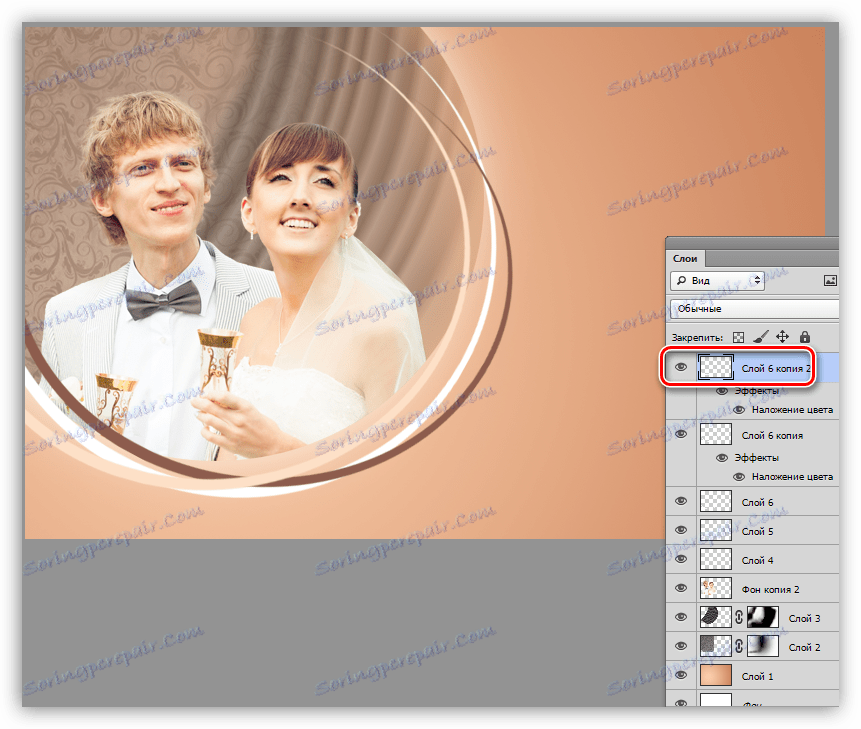861x729 pixels.
Task: Enable lock position move icon
Action: pyautogui.click(x=782, y=337)
